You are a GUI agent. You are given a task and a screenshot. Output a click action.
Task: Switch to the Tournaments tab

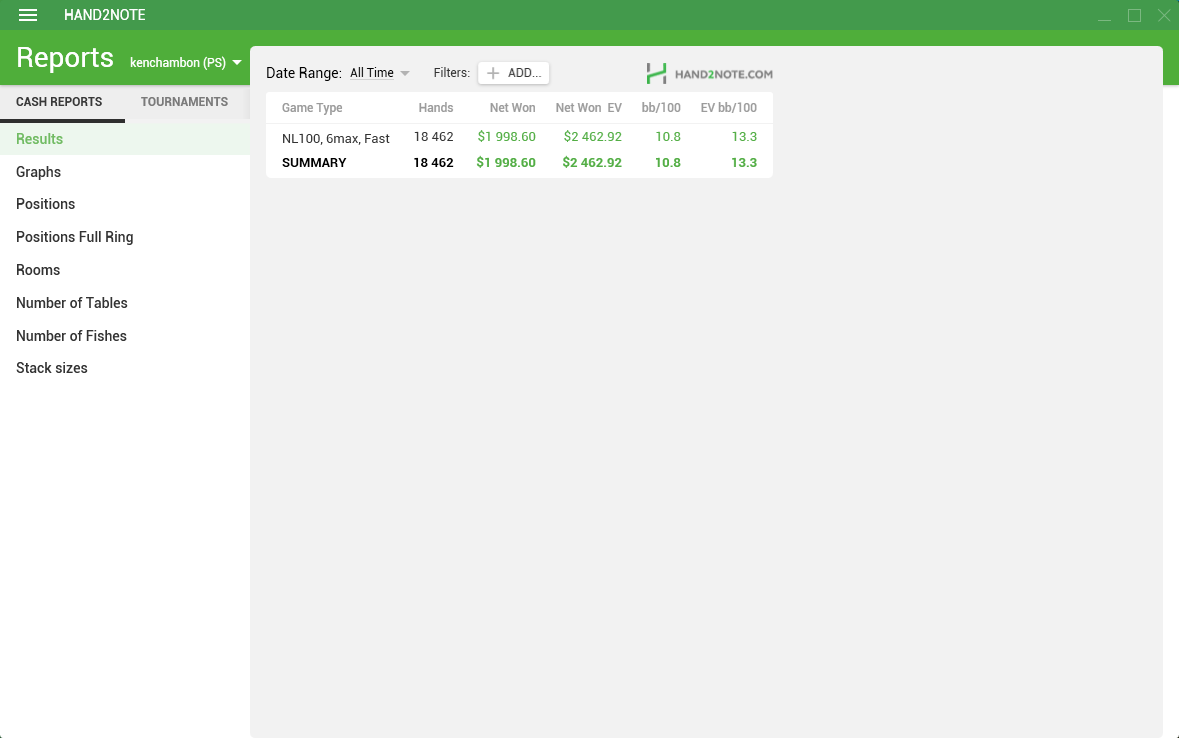(184, 102)
